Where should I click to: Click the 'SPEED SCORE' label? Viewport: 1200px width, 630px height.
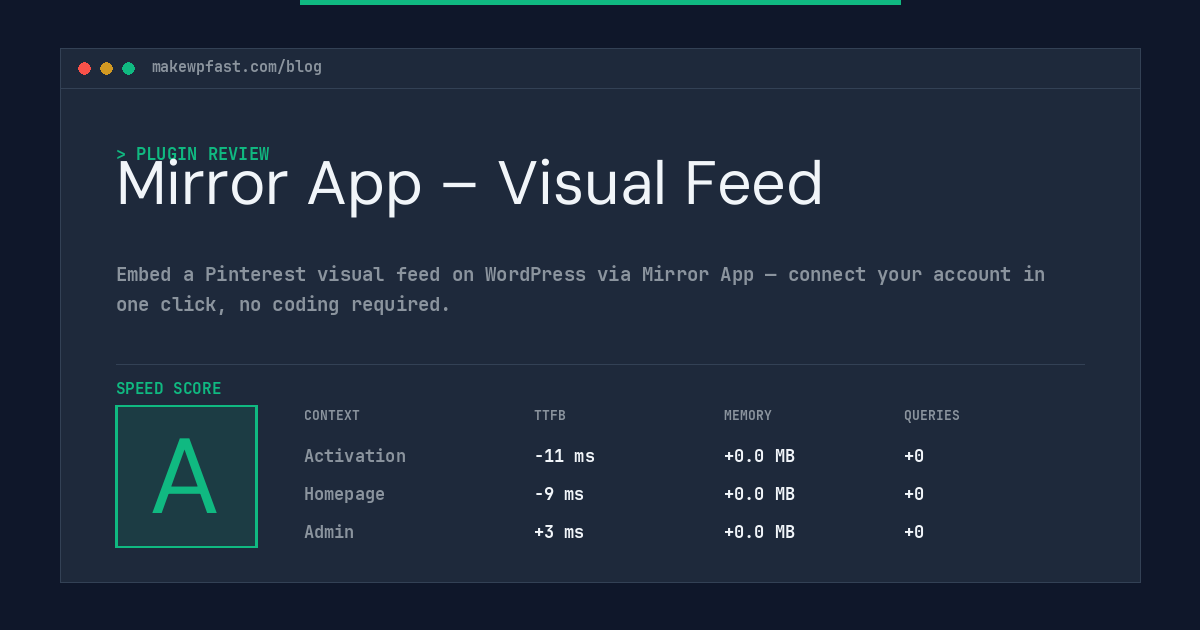coord(169,389)
